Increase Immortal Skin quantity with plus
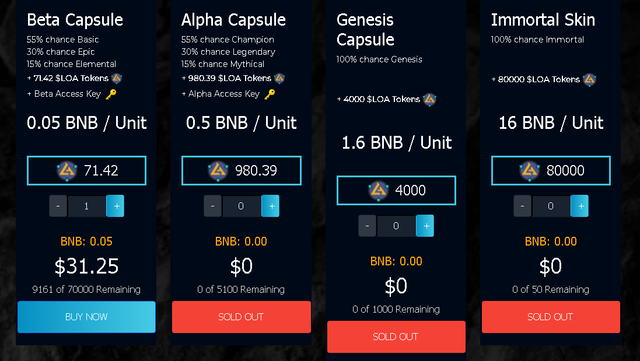640x361 pixels. [x=580, y=206]
